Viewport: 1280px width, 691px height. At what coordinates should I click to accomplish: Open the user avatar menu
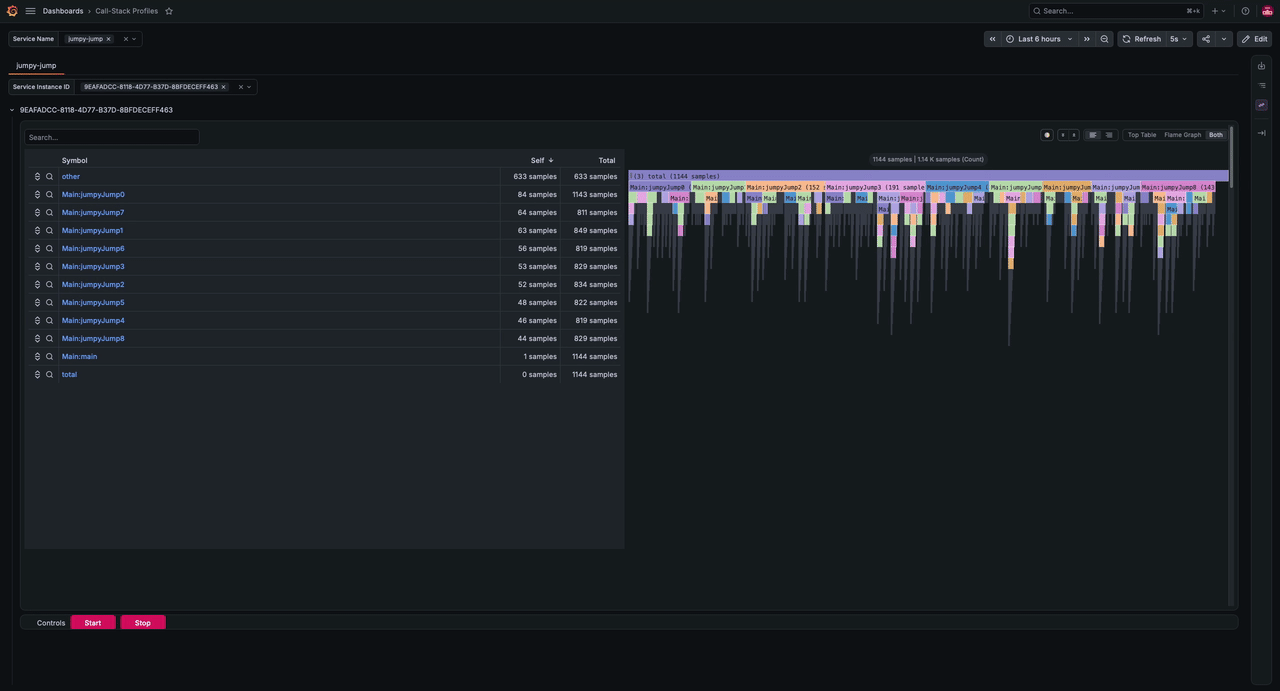pyautogui.click(x=1267, y=11)
